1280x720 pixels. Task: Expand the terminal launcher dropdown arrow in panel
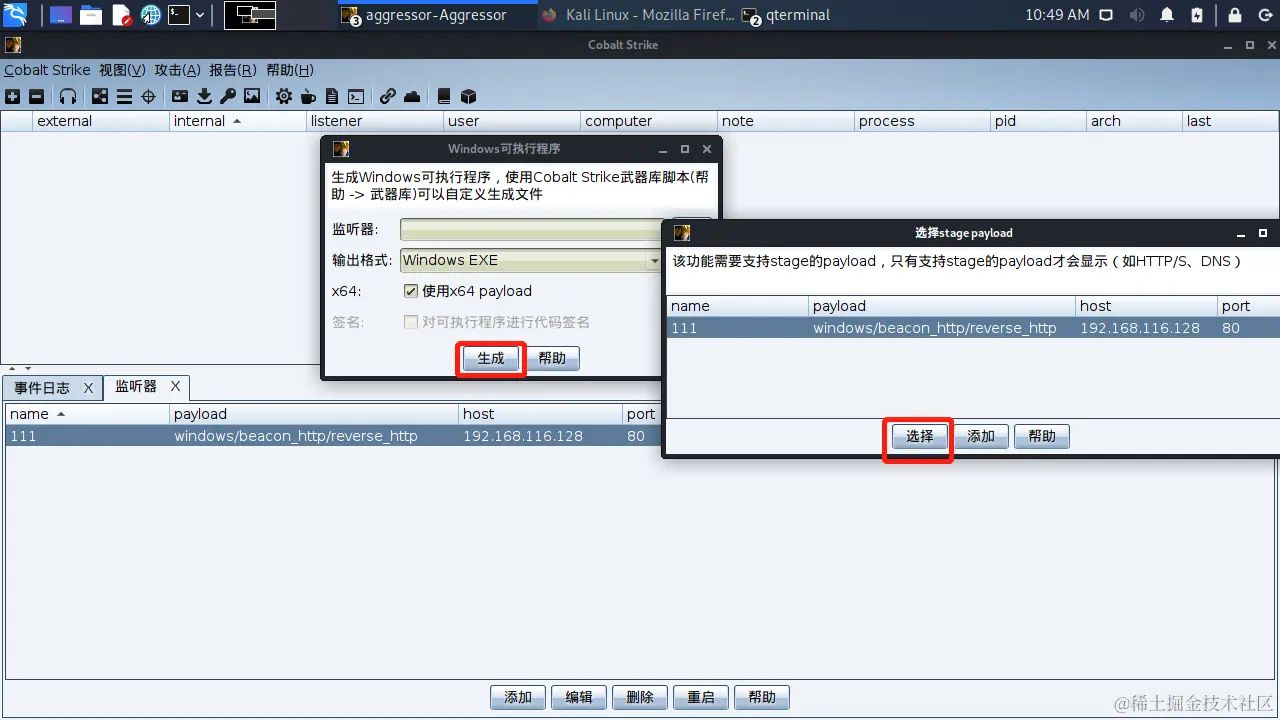coord(201,15)
